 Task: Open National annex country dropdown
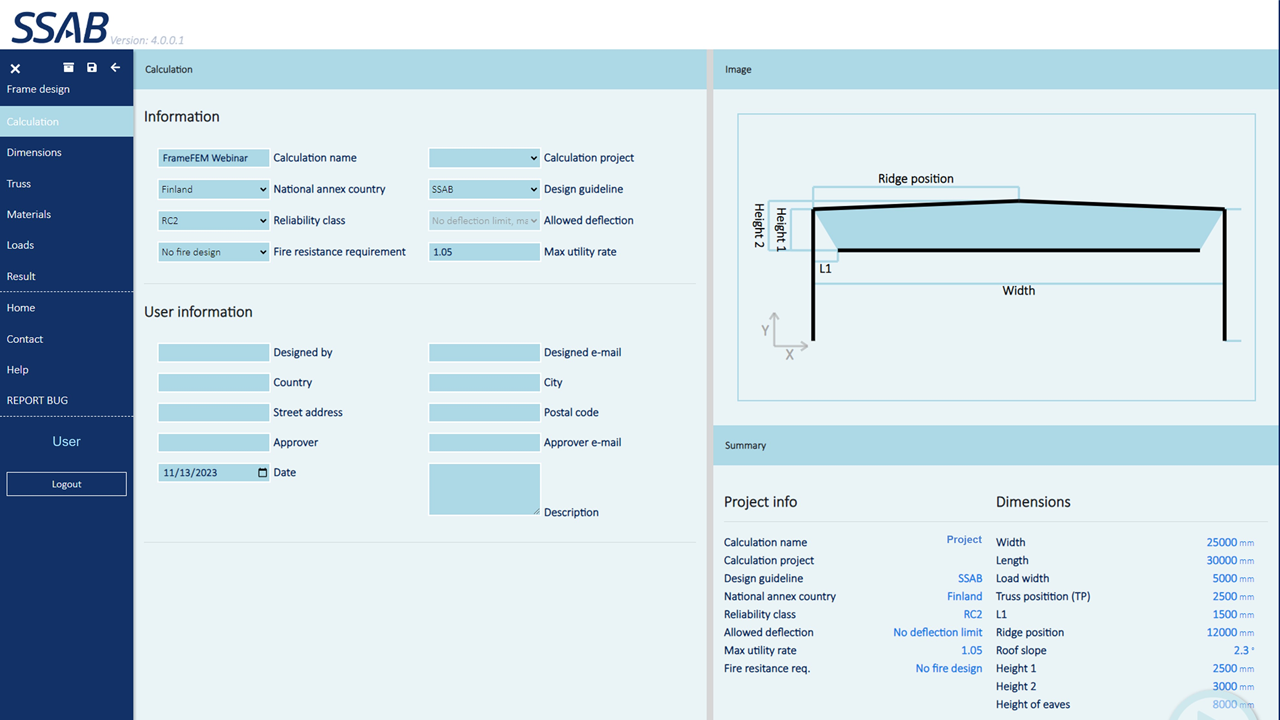pyautogui.click(x=214, y=189)
